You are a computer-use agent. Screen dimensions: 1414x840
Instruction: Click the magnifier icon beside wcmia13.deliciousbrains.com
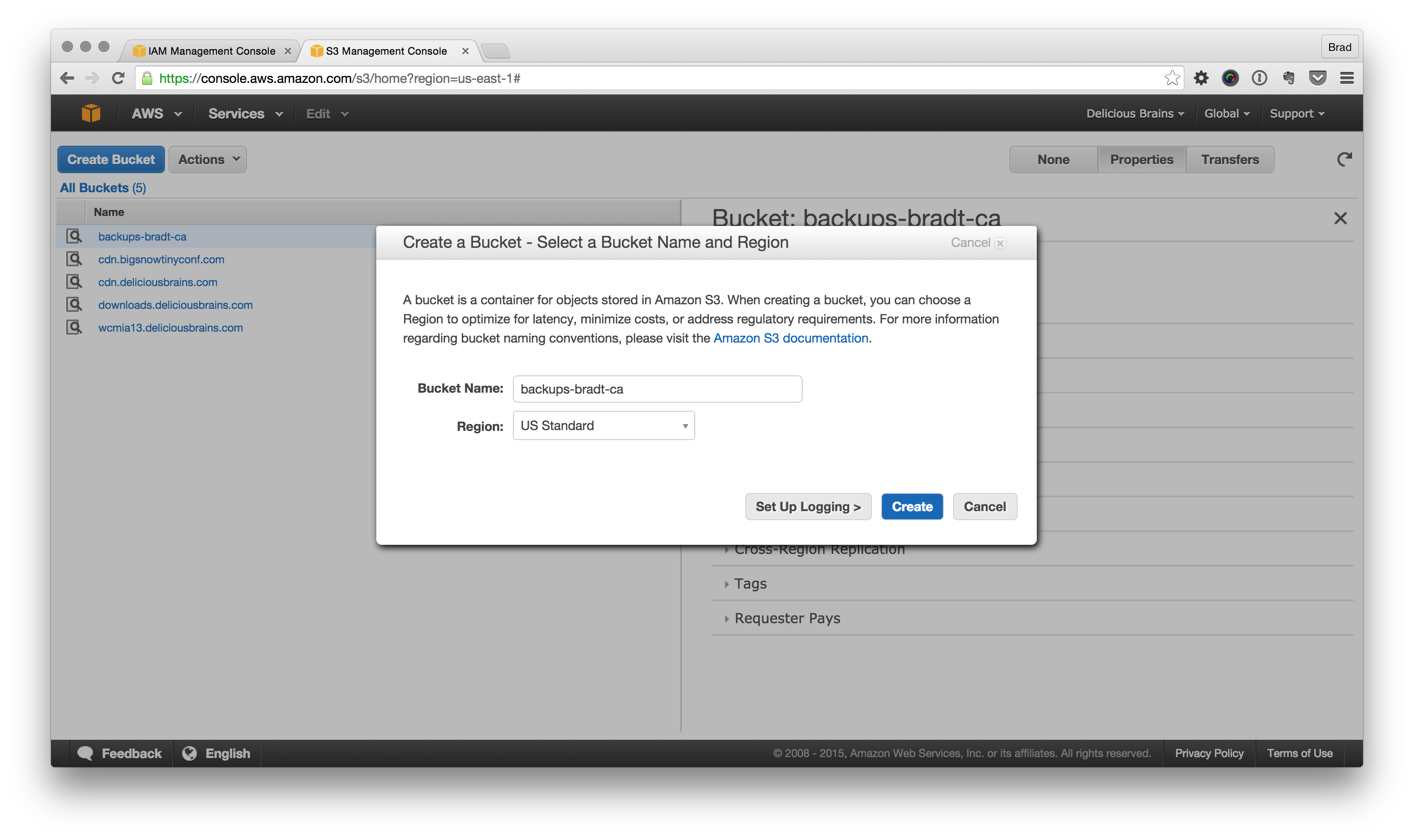(x=74, y=327)
